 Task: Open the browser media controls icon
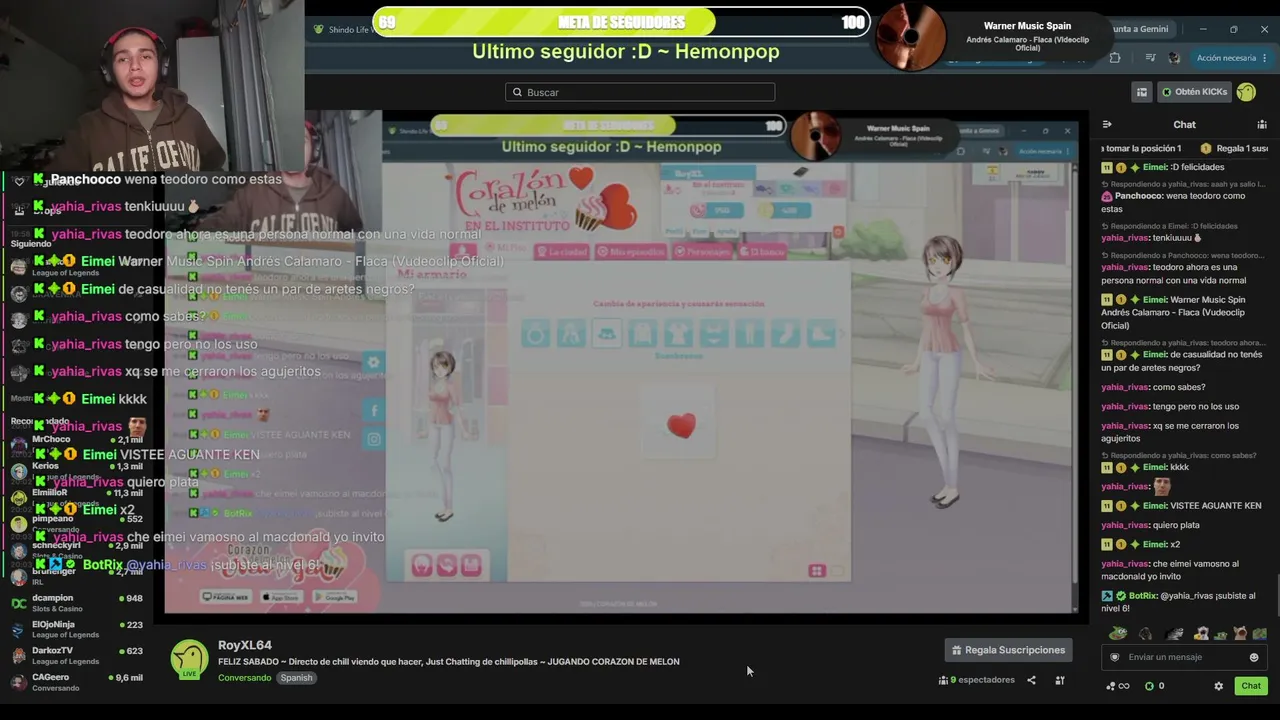click(x=1150, y=58)
